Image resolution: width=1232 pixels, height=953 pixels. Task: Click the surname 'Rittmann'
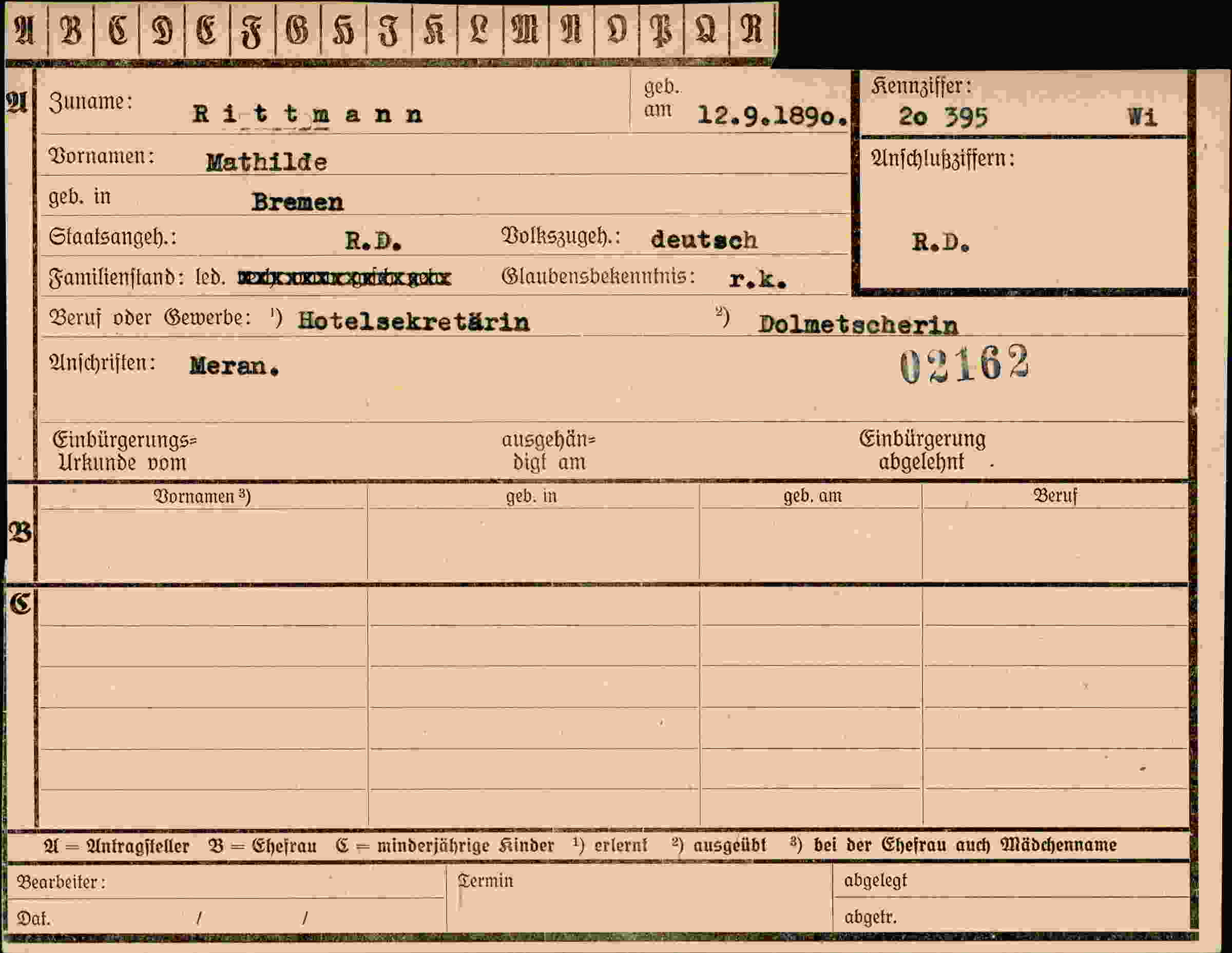307,114
